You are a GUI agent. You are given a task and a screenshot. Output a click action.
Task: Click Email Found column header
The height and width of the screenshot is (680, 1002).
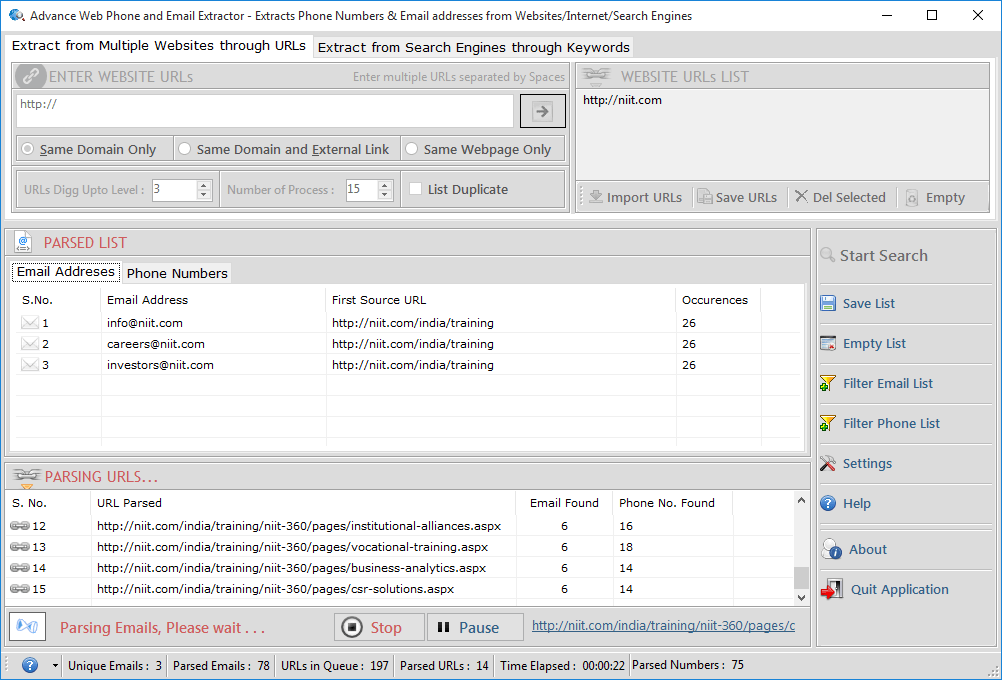tap(564, 503)
